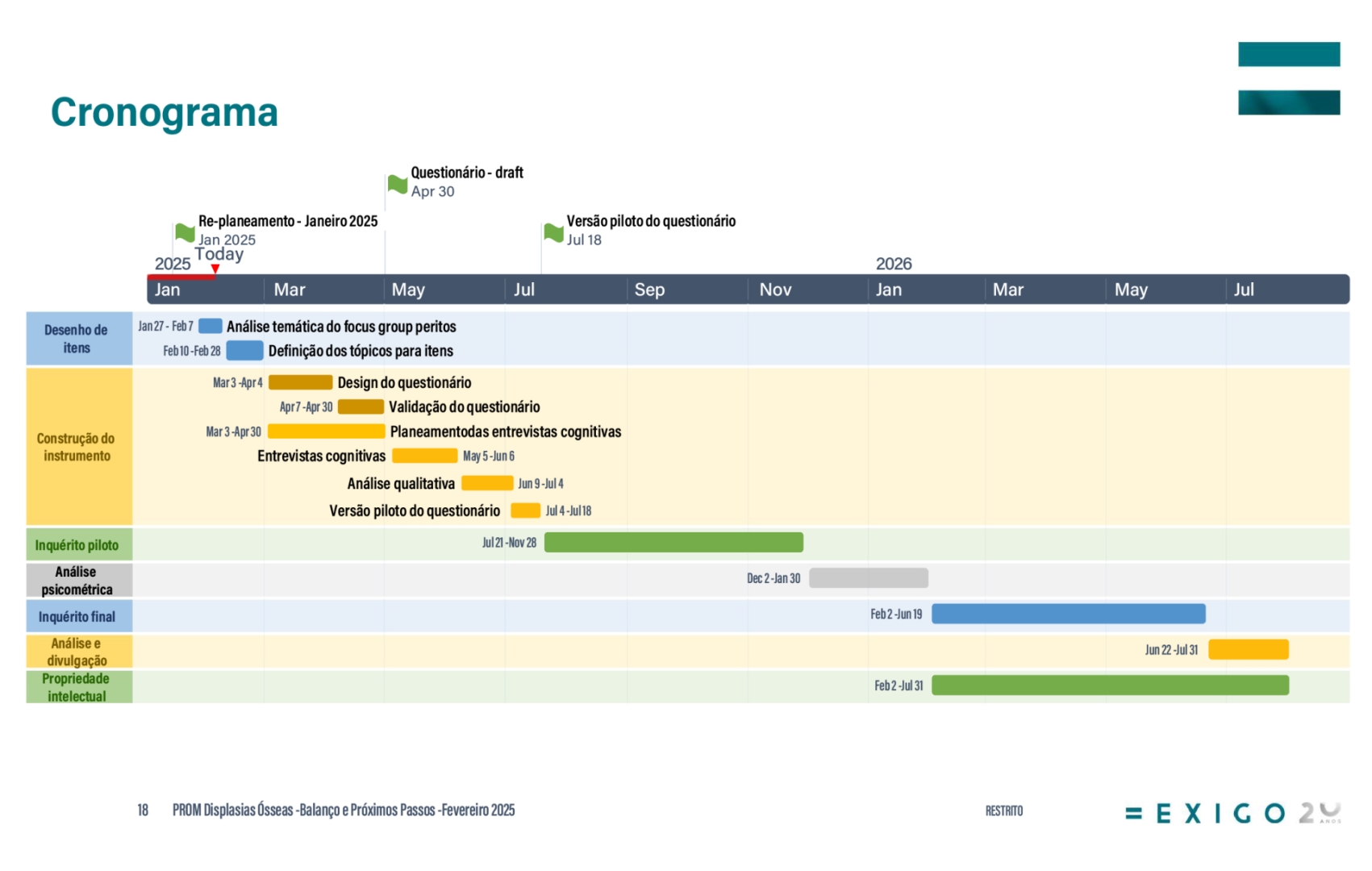This screenshot has width=1372, height=871.
Task: Click the footer text PROM Displasias Ósseas
Action: point(344,810)
